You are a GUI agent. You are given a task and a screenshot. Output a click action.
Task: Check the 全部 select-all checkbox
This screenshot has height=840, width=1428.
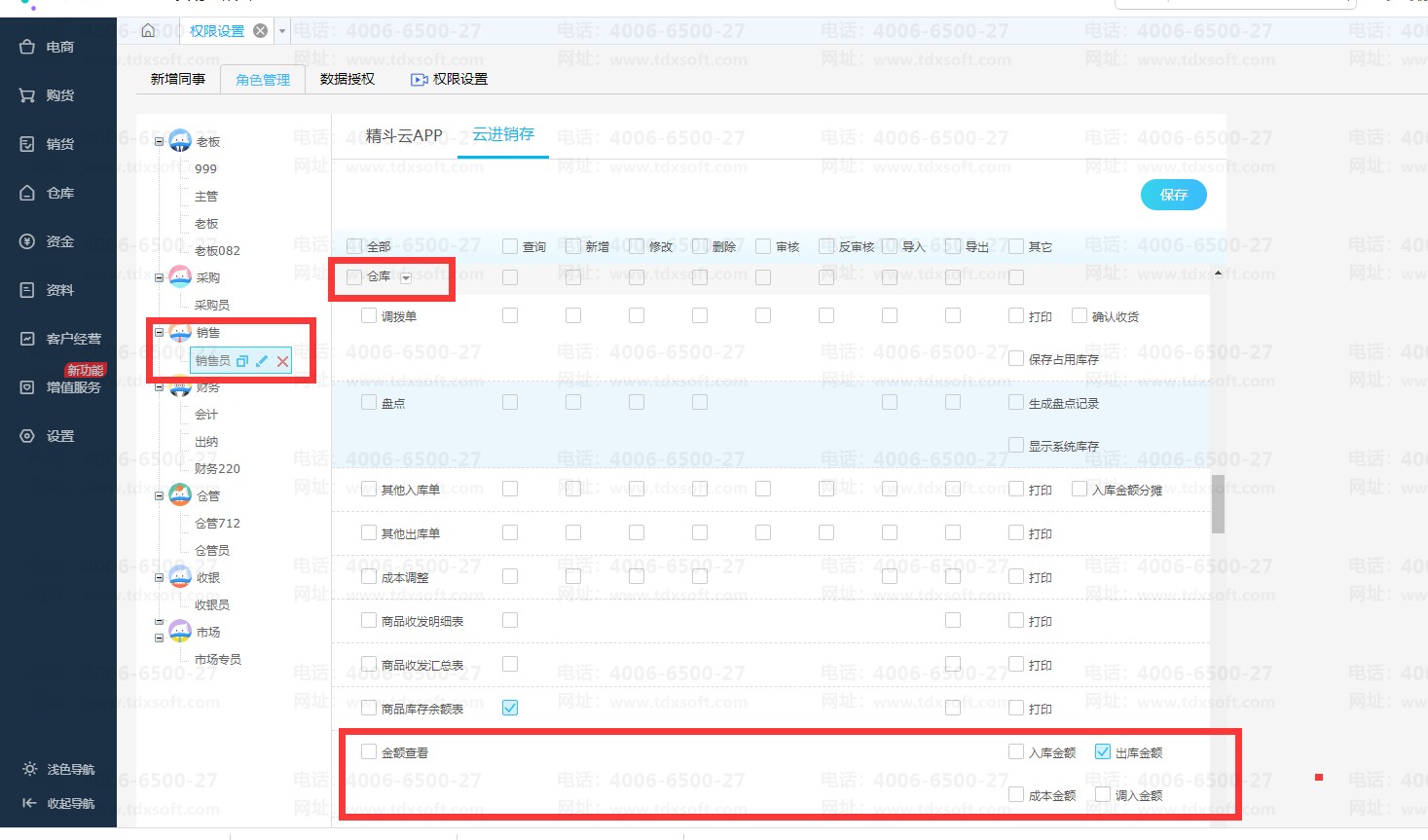(355, 246)
